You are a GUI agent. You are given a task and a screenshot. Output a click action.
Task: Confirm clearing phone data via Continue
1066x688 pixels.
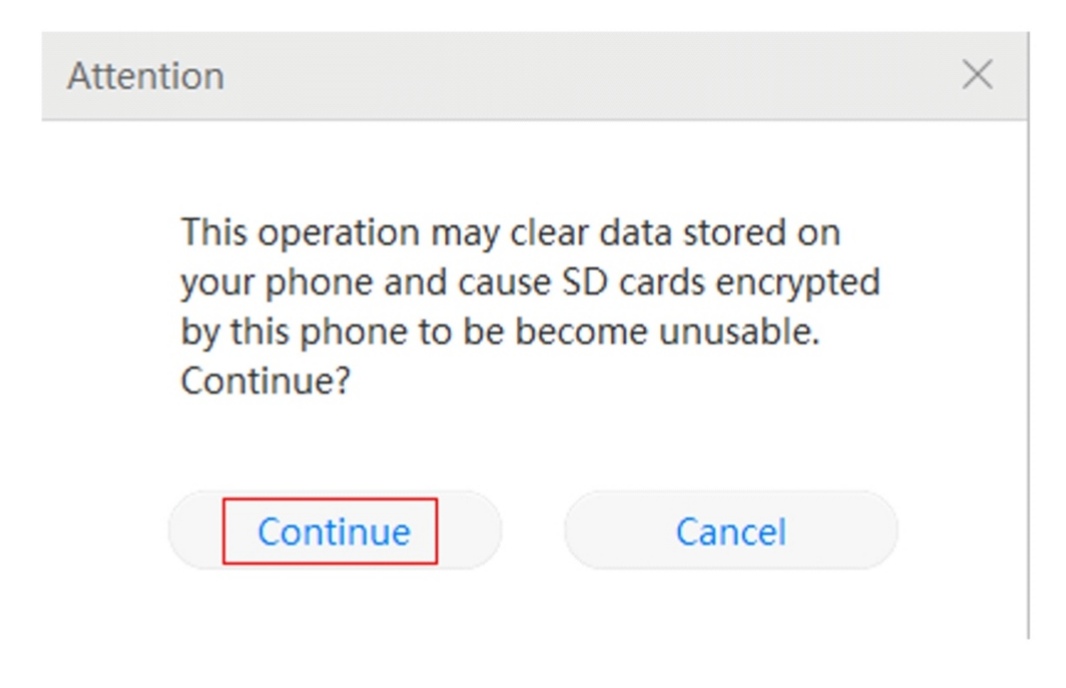tap(333, 532)
